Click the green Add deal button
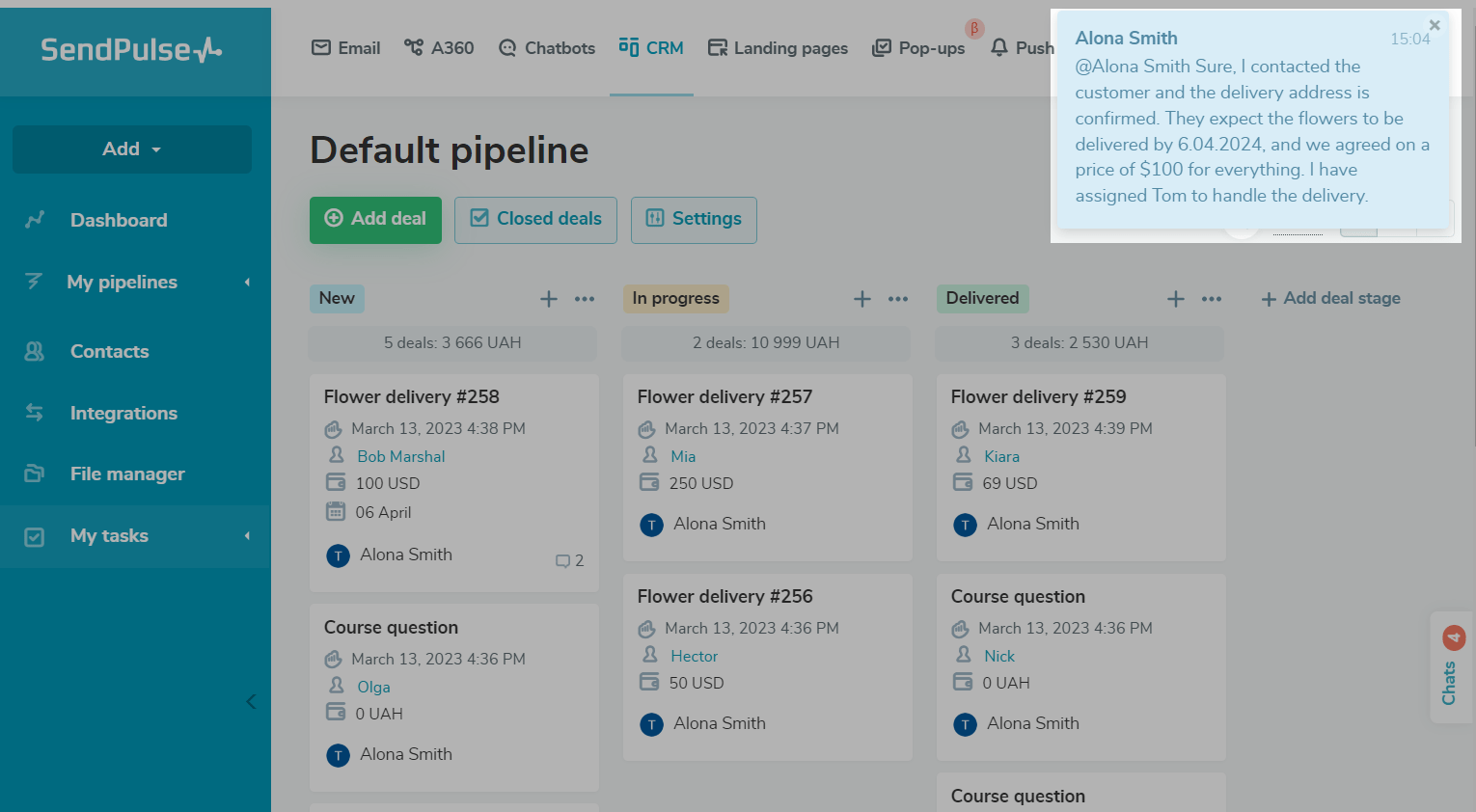The height and width of the screenshot is (812, 1476). click(x=375, y=219)
